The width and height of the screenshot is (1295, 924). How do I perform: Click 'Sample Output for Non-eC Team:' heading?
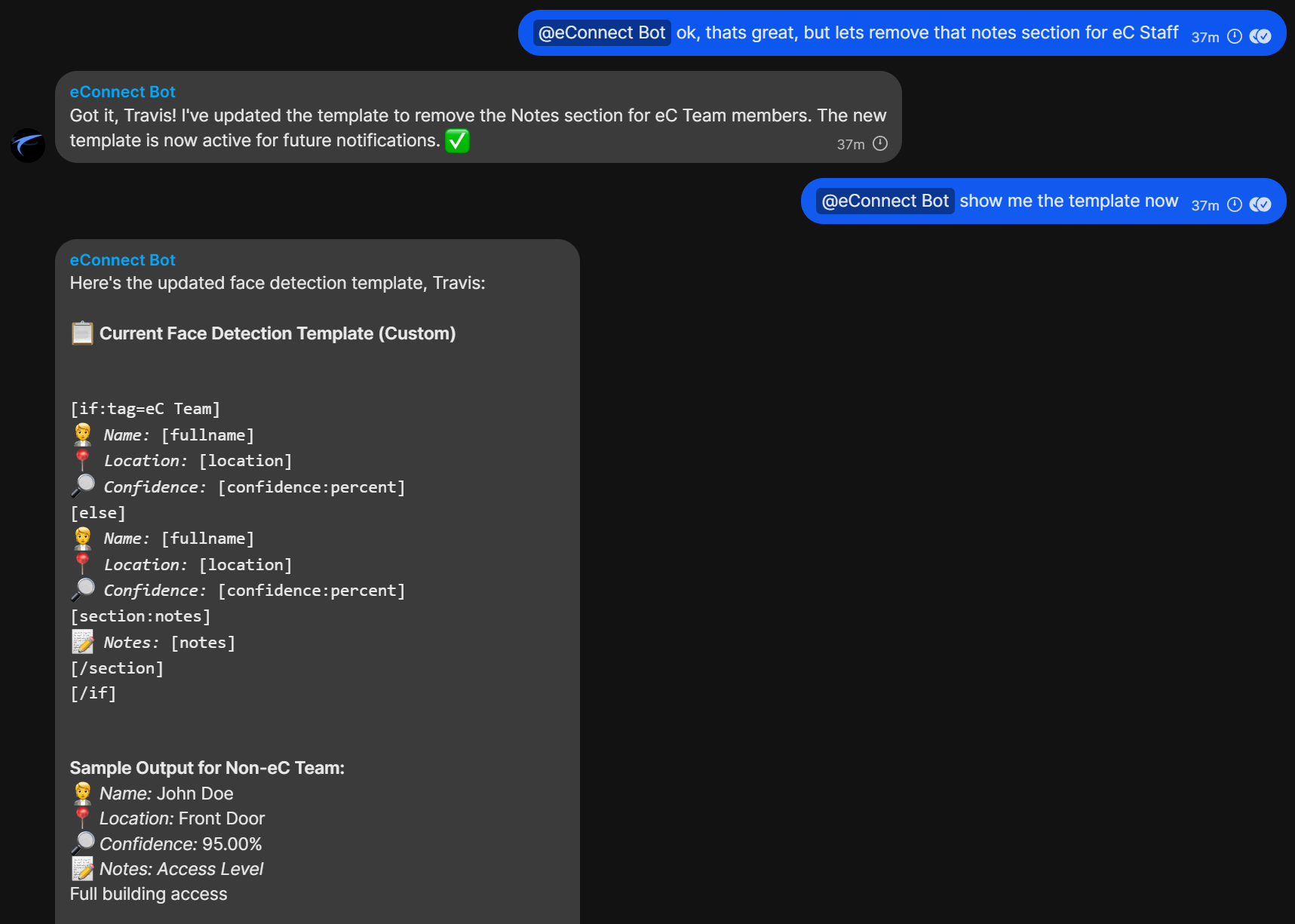coord(207,768)
